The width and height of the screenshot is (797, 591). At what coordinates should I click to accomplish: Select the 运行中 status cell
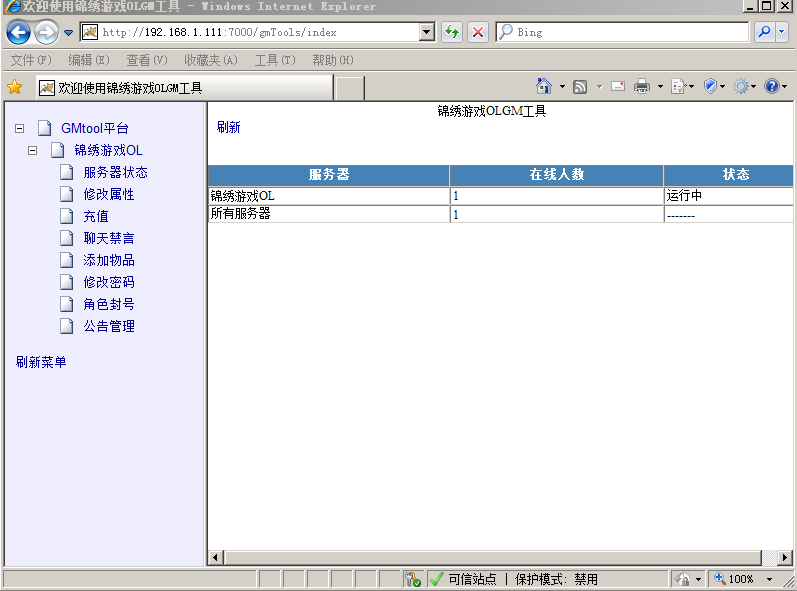point(728,196)
